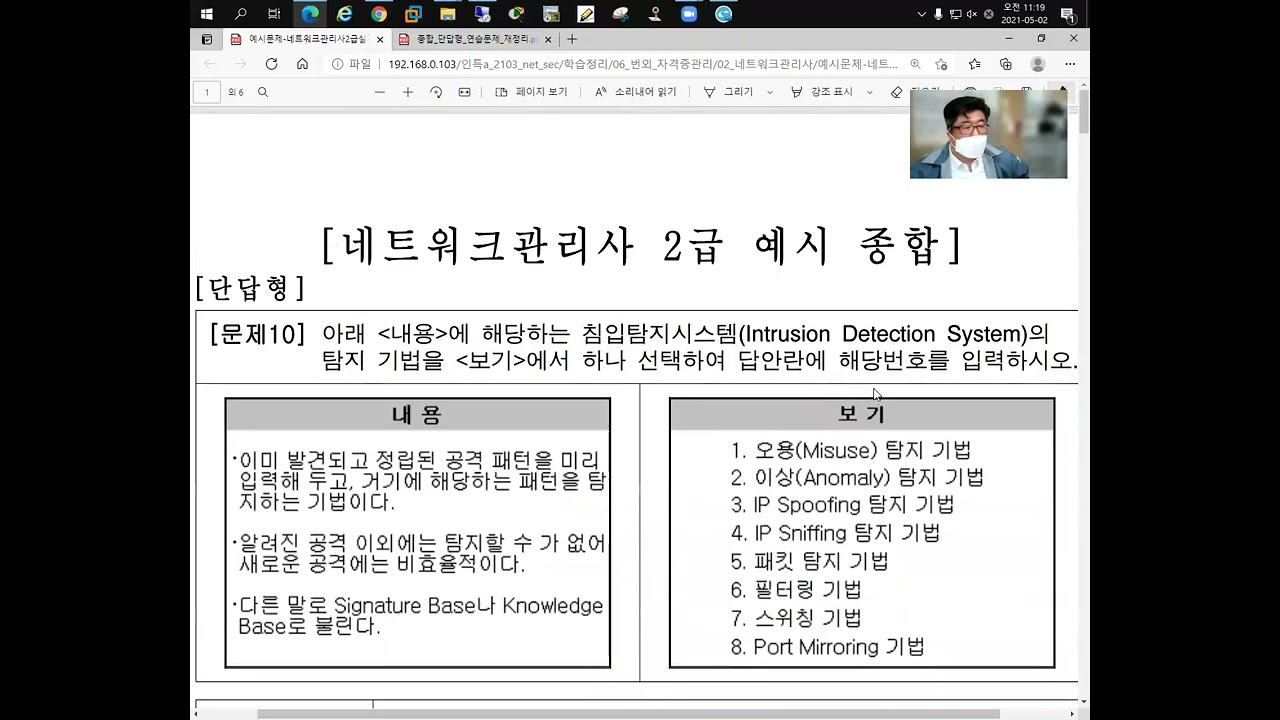Zoom out the PDF view
Image resolution: width=1280 pixels, height=720 pixels.
(379, 92)
